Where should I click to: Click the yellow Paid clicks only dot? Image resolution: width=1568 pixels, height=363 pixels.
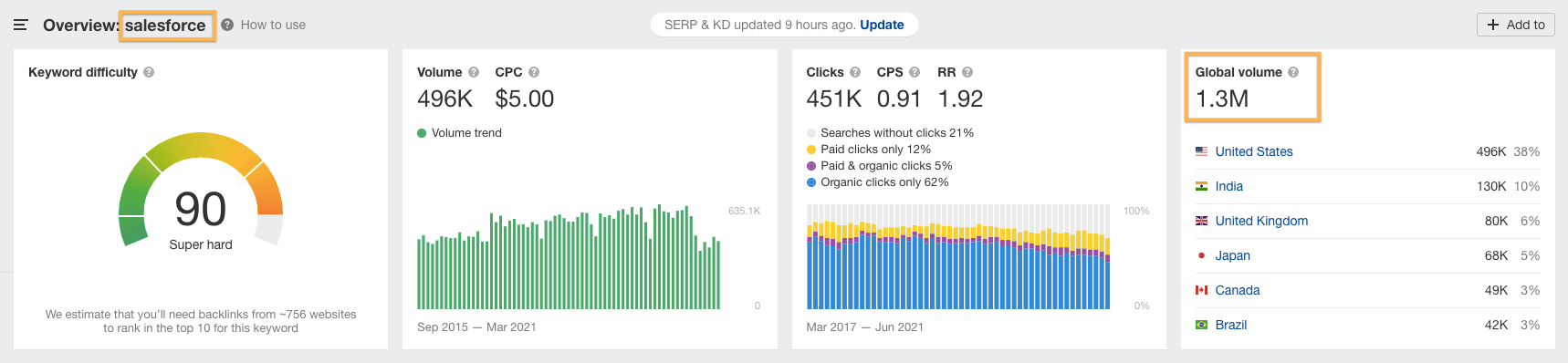811,150
